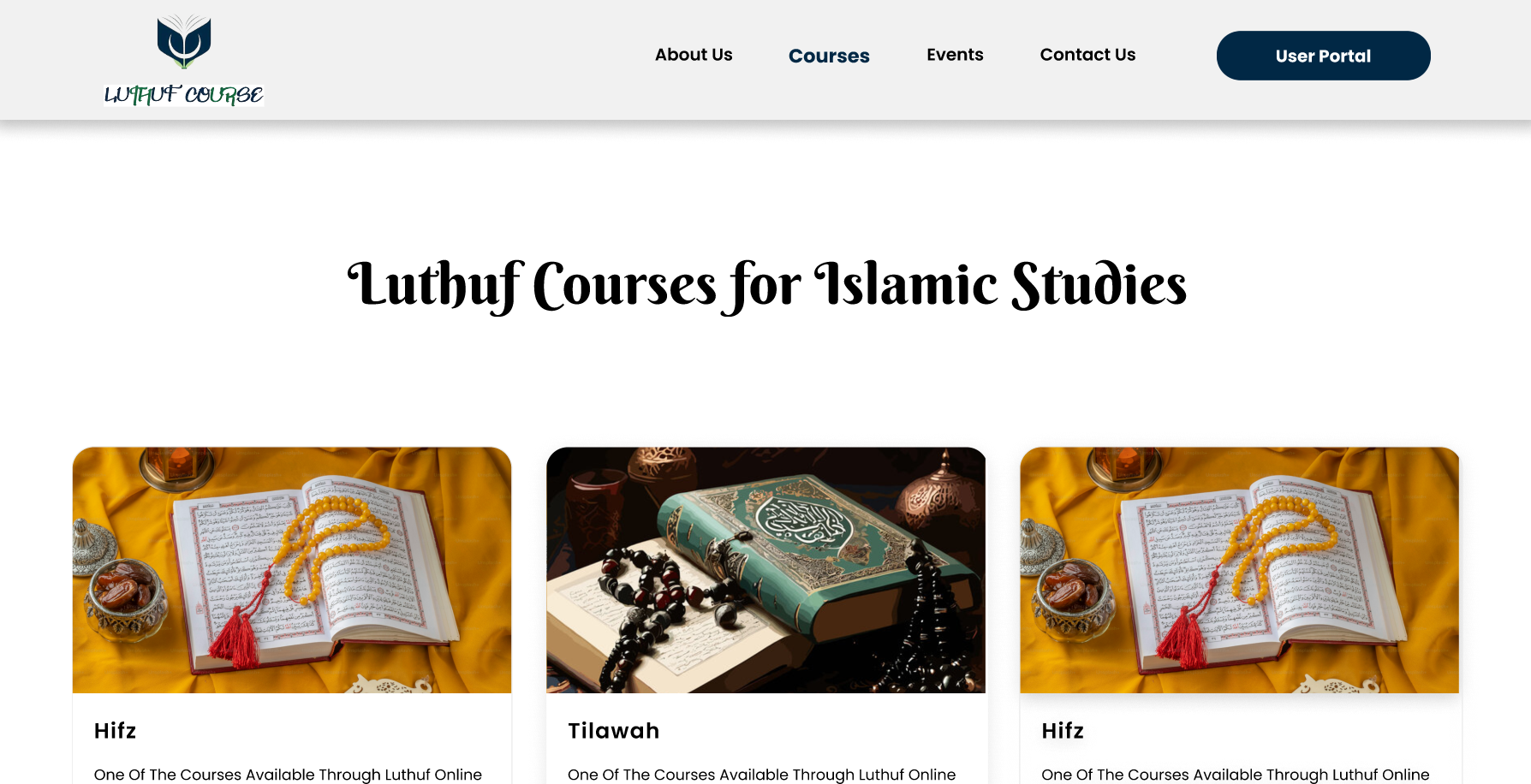Click the third card's Hifz description text
The height and width of the screenshot is (784, 1531).
coord(1235,775)
